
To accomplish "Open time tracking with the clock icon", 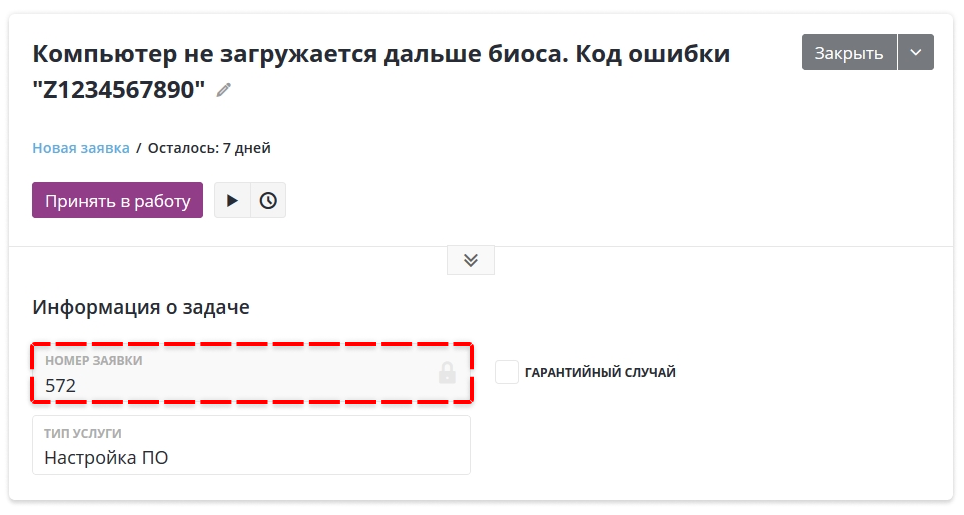I will [x=268, y=200].
